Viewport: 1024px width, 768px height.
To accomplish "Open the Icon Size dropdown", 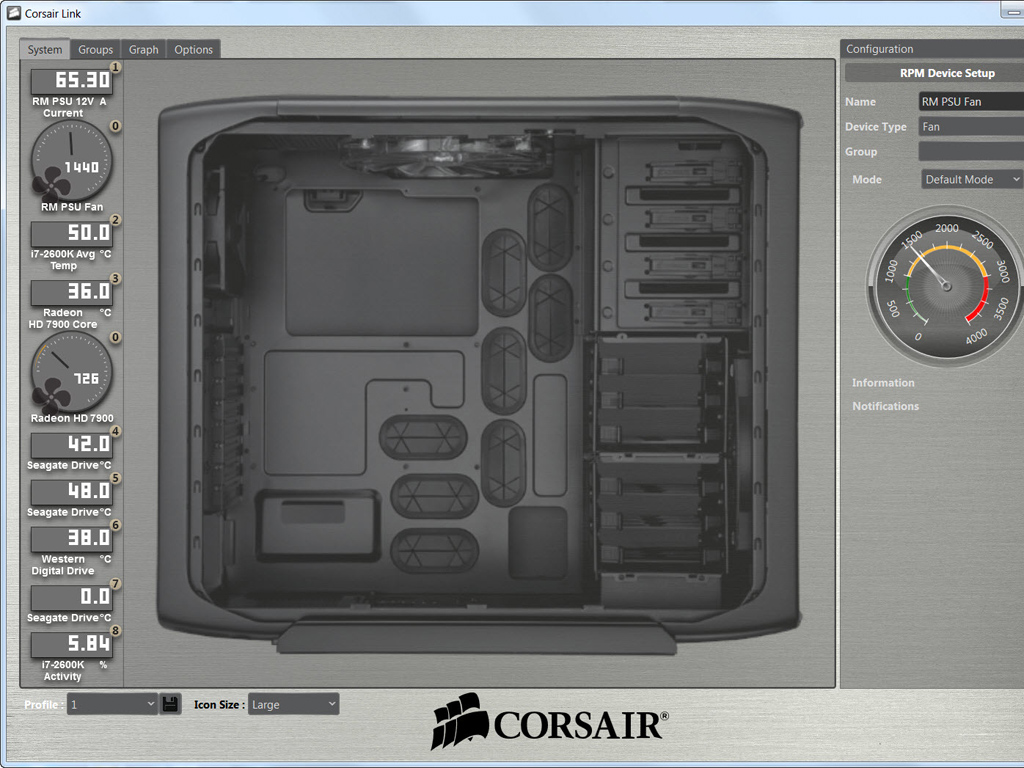I will tap(293, 704).
